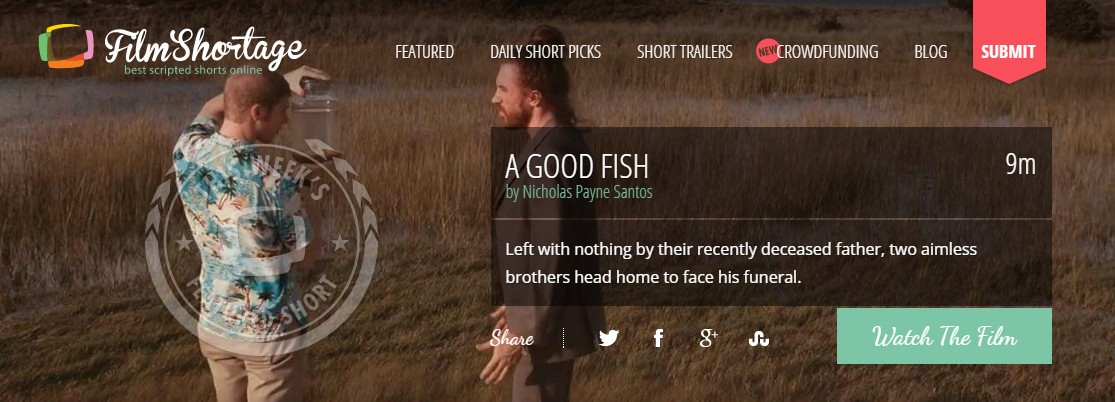Click the colorful FilmShortage logo icon

66,46
